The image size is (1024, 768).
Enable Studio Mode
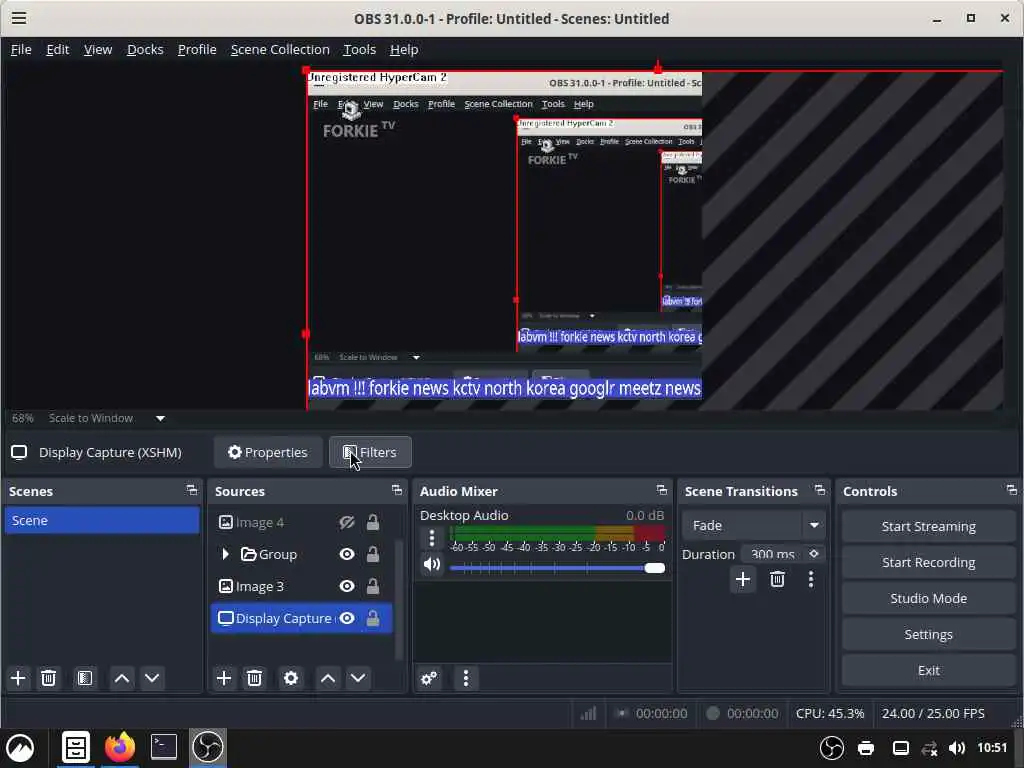tap(928, 598)
